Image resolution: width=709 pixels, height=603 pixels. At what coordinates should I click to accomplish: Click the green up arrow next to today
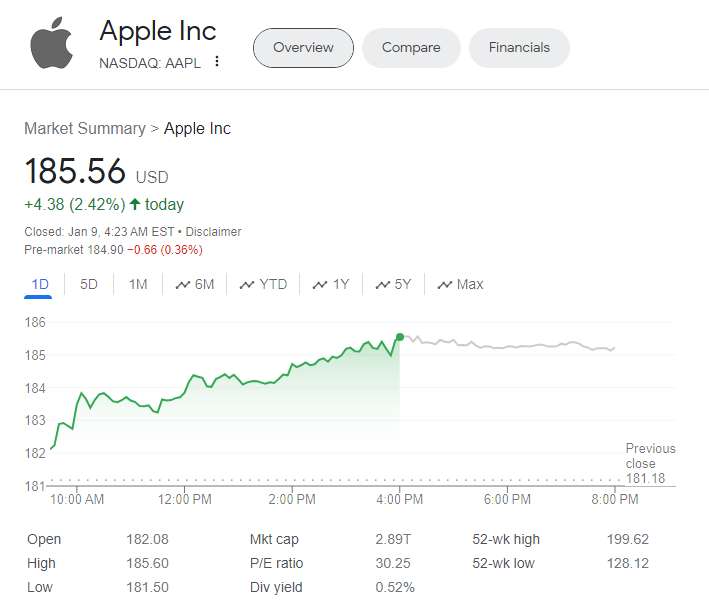[134, 204]
